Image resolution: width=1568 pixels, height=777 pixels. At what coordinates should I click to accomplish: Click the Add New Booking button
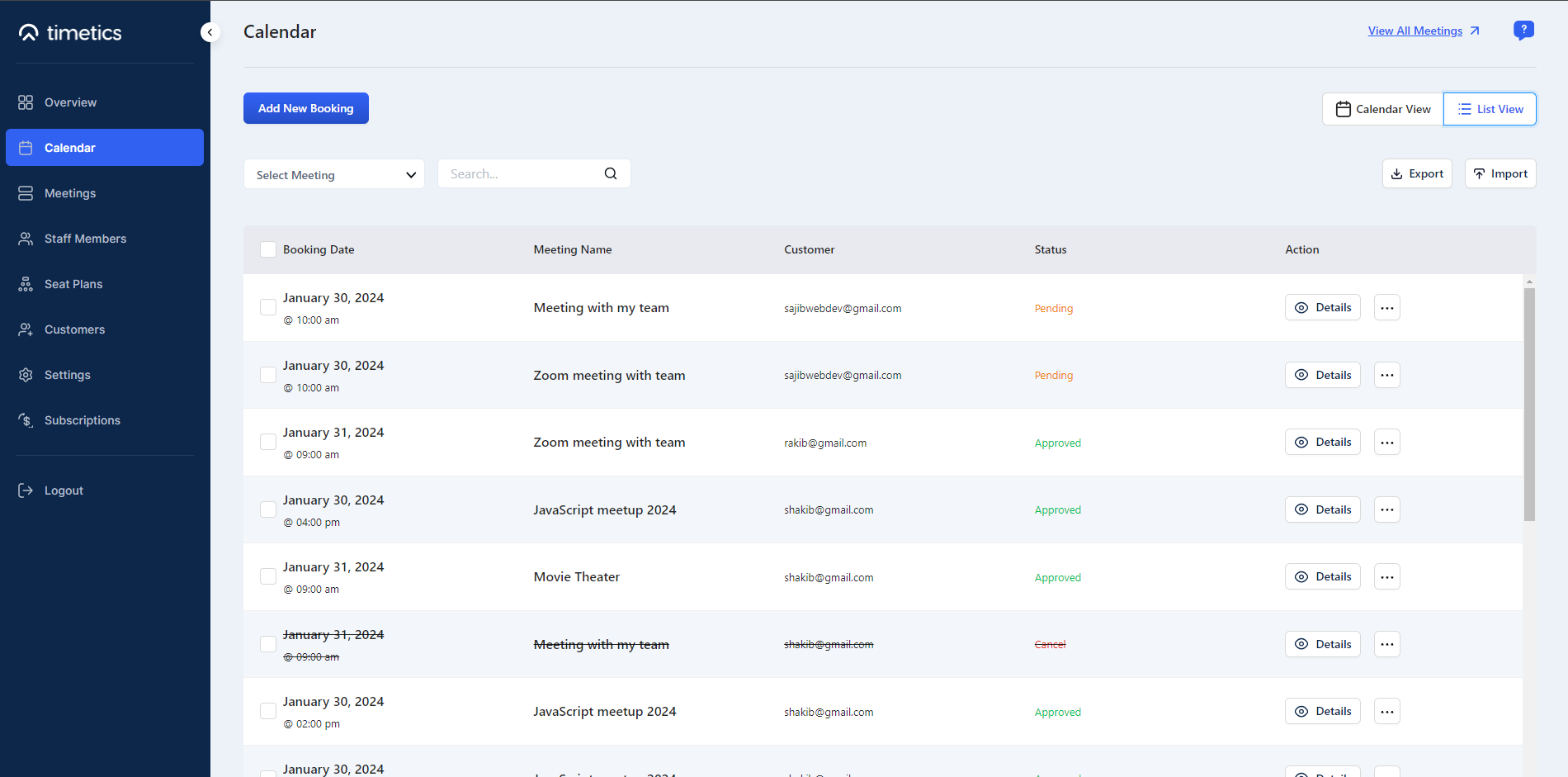tap(305, 108)
